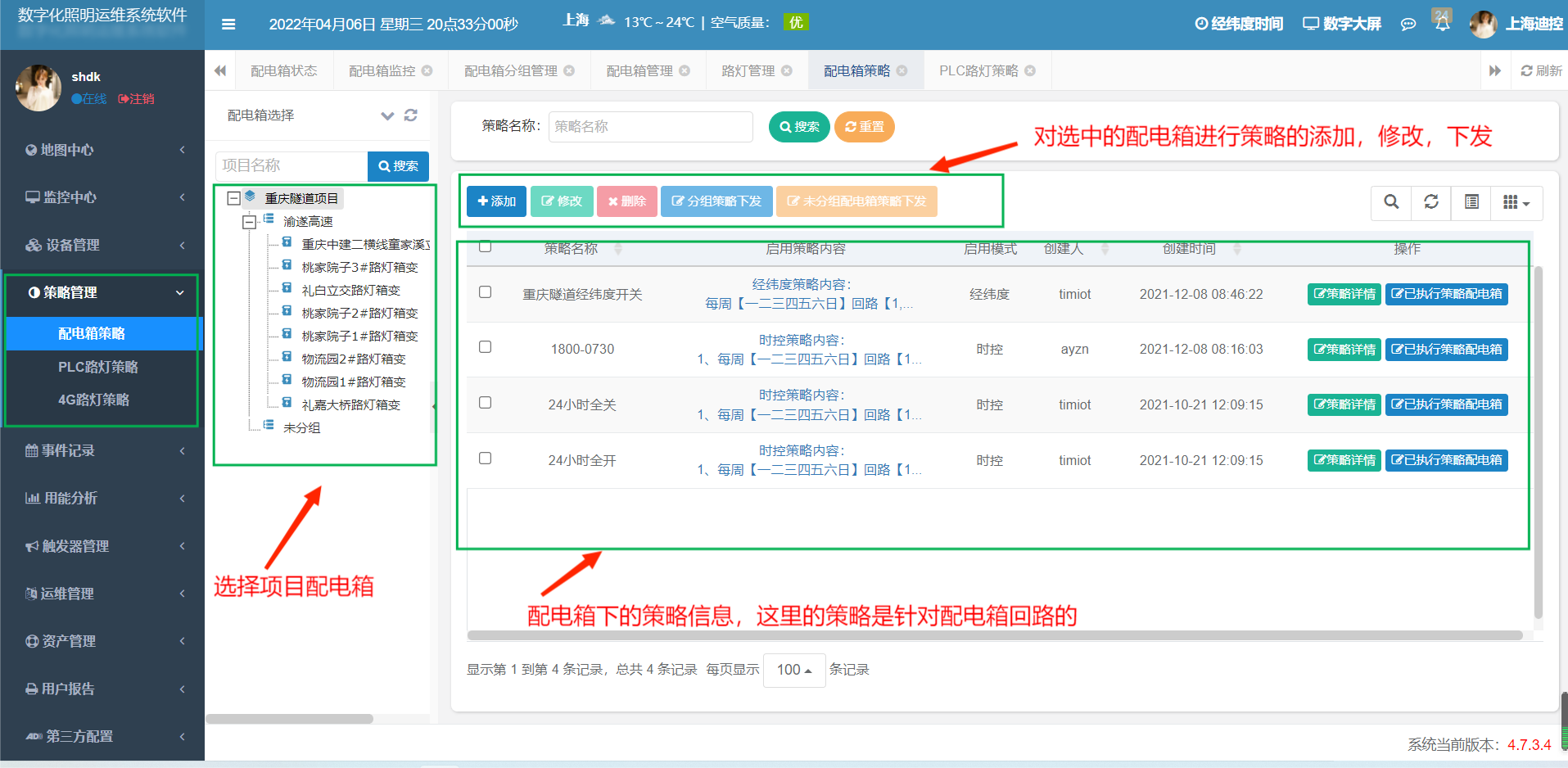1568x768 pixels.
Task: Click the table search magnifier icon
Action: pos(1391,202)
